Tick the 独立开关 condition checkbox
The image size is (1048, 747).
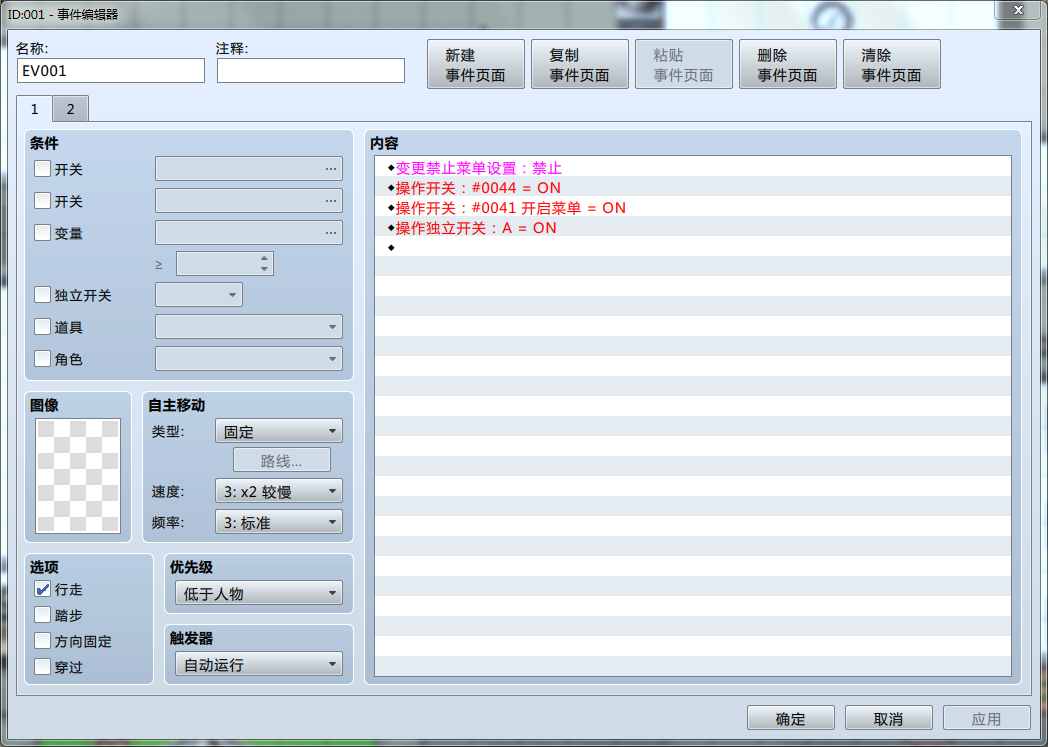[x=42, y=295]
